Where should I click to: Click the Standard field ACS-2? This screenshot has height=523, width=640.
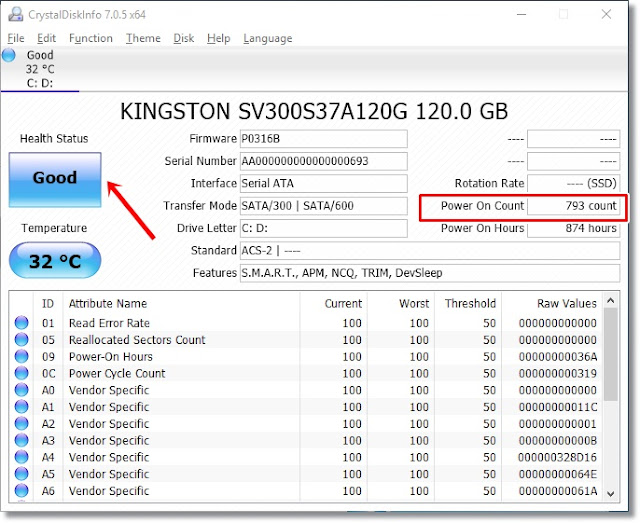pyautogui.click(x=430, y=251)
